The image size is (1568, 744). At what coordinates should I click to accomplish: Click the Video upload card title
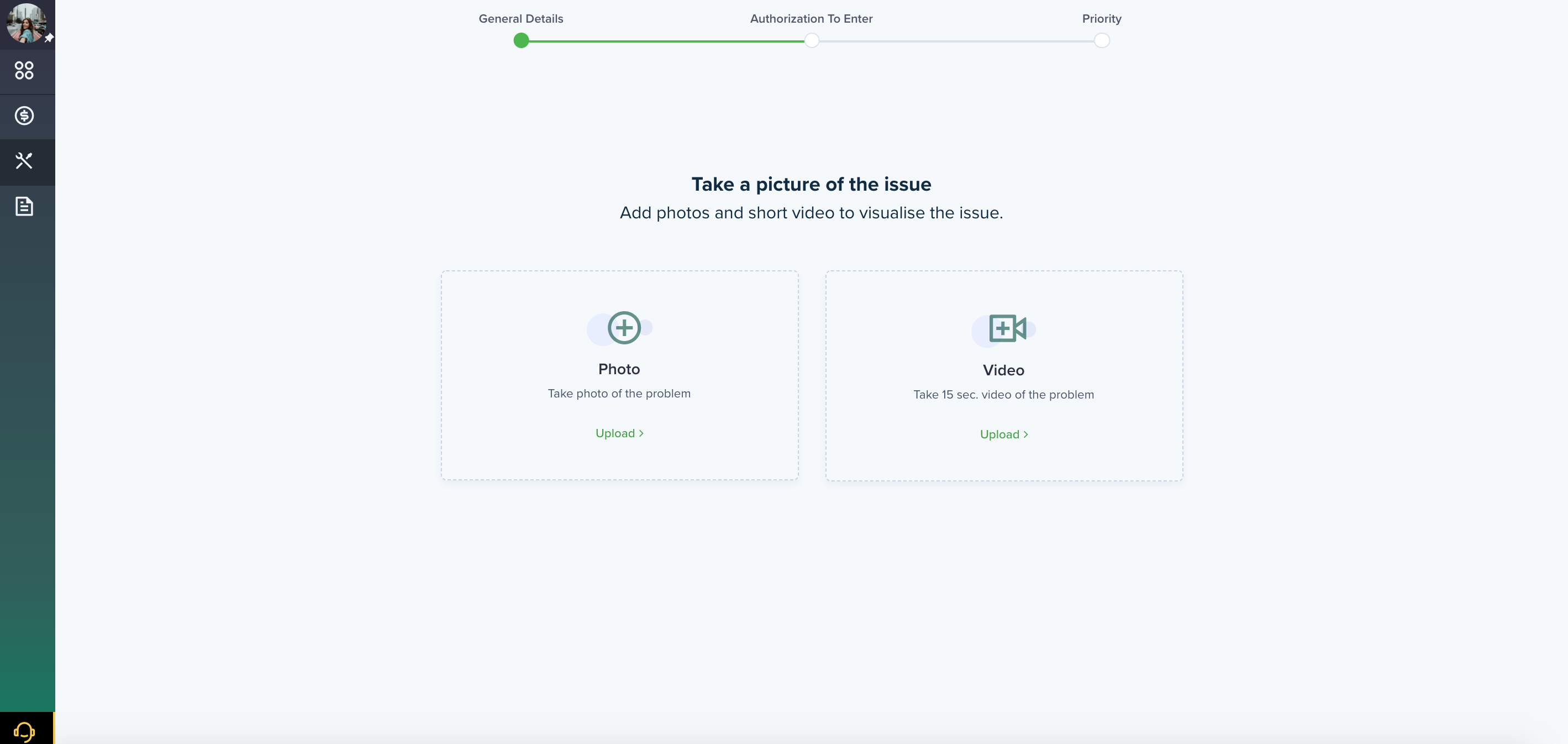click(x=1004, y=370)
